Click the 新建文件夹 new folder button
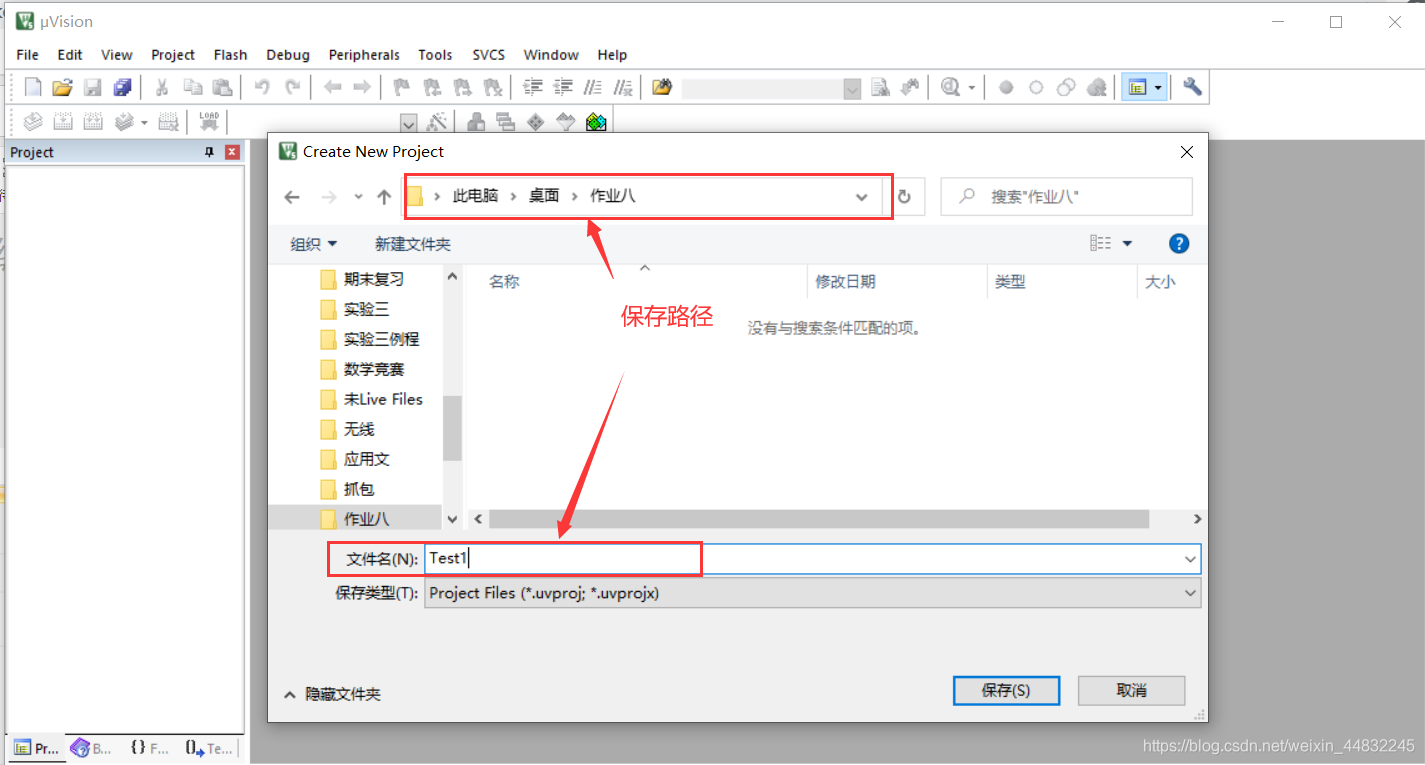The width and height of the screenshot is (1425, 765). (413, 244)
